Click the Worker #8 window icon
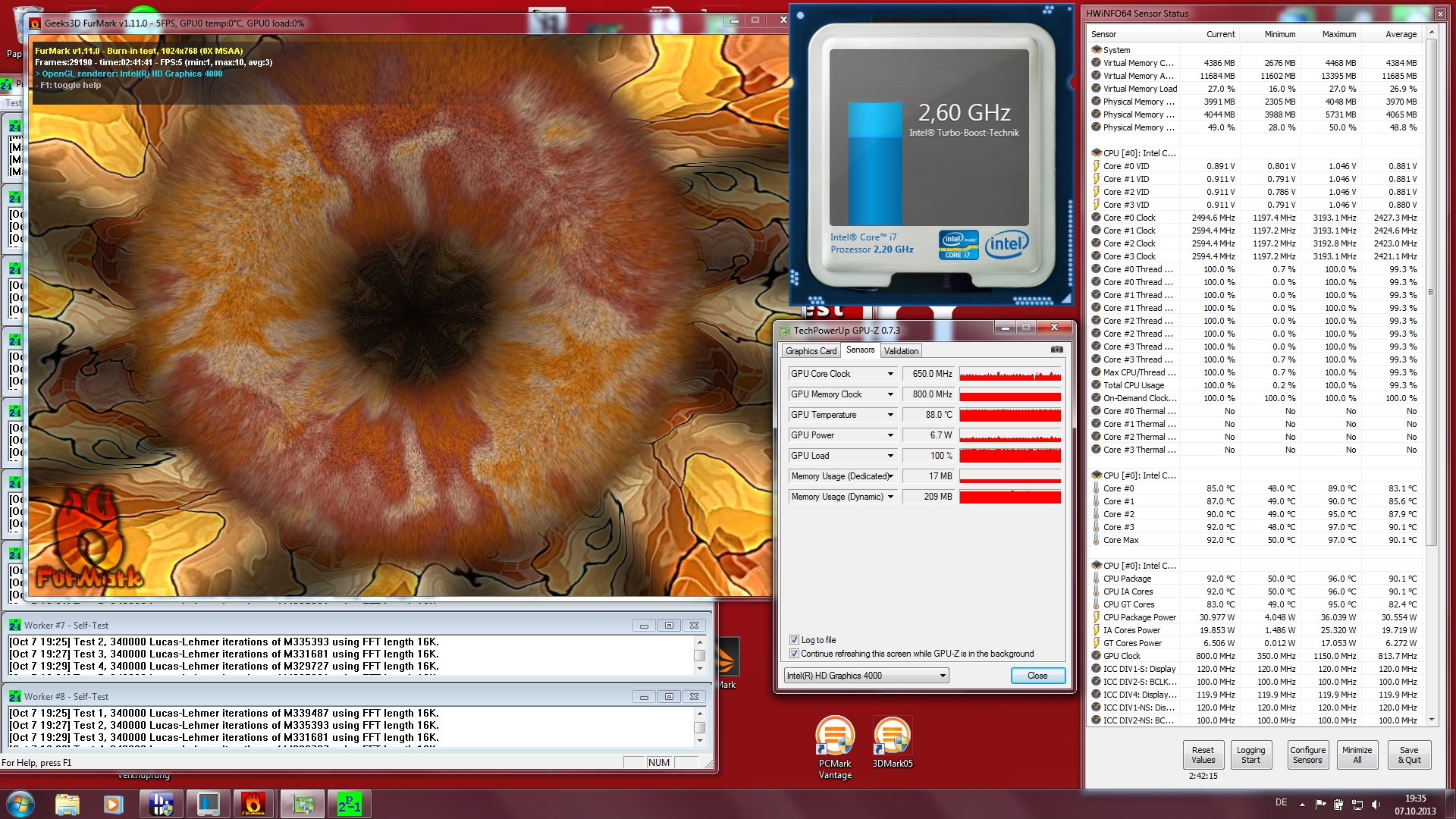 14,697
